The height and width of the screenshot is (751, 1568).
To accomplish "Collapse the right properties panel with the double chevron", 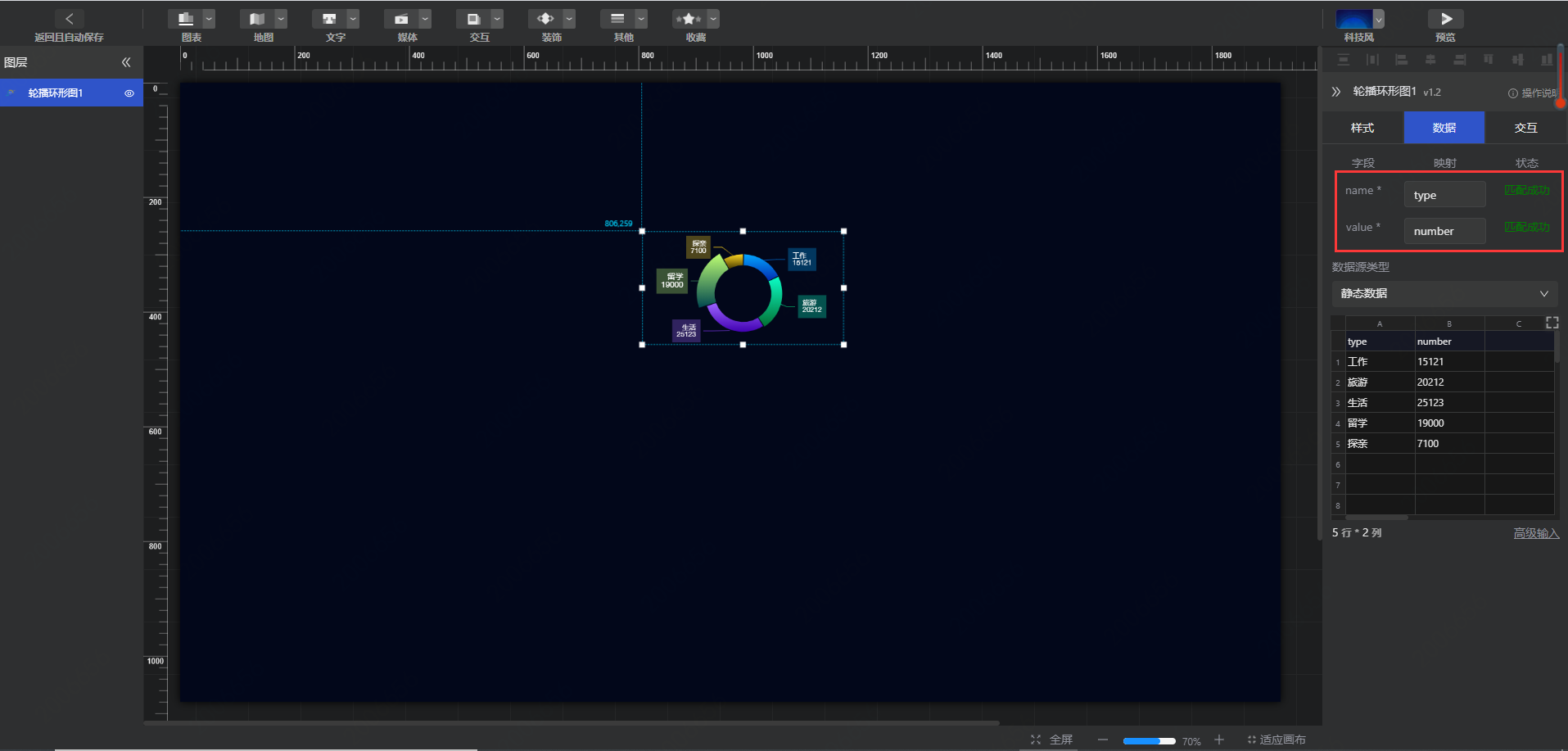I will (x=1336, y=92).
